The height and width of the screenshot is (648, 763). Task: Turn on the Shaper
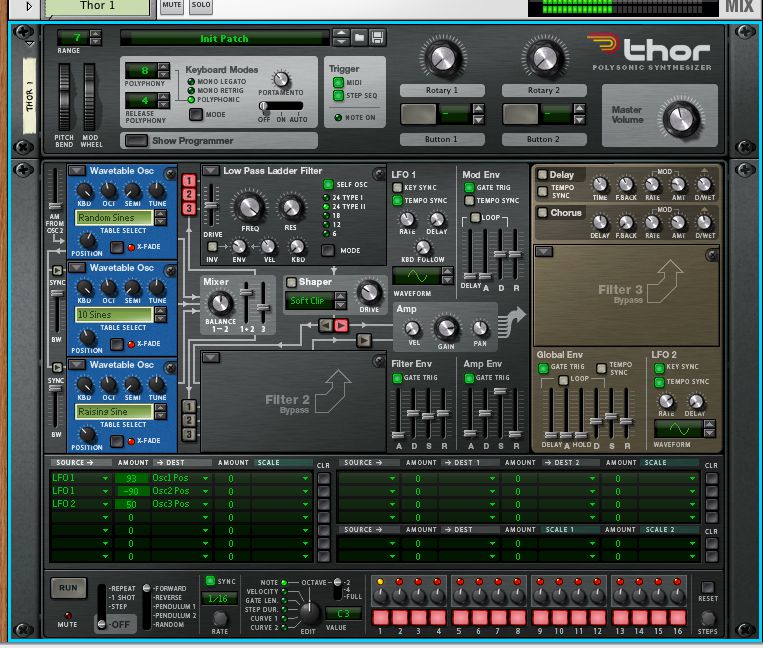coord(291,282)
